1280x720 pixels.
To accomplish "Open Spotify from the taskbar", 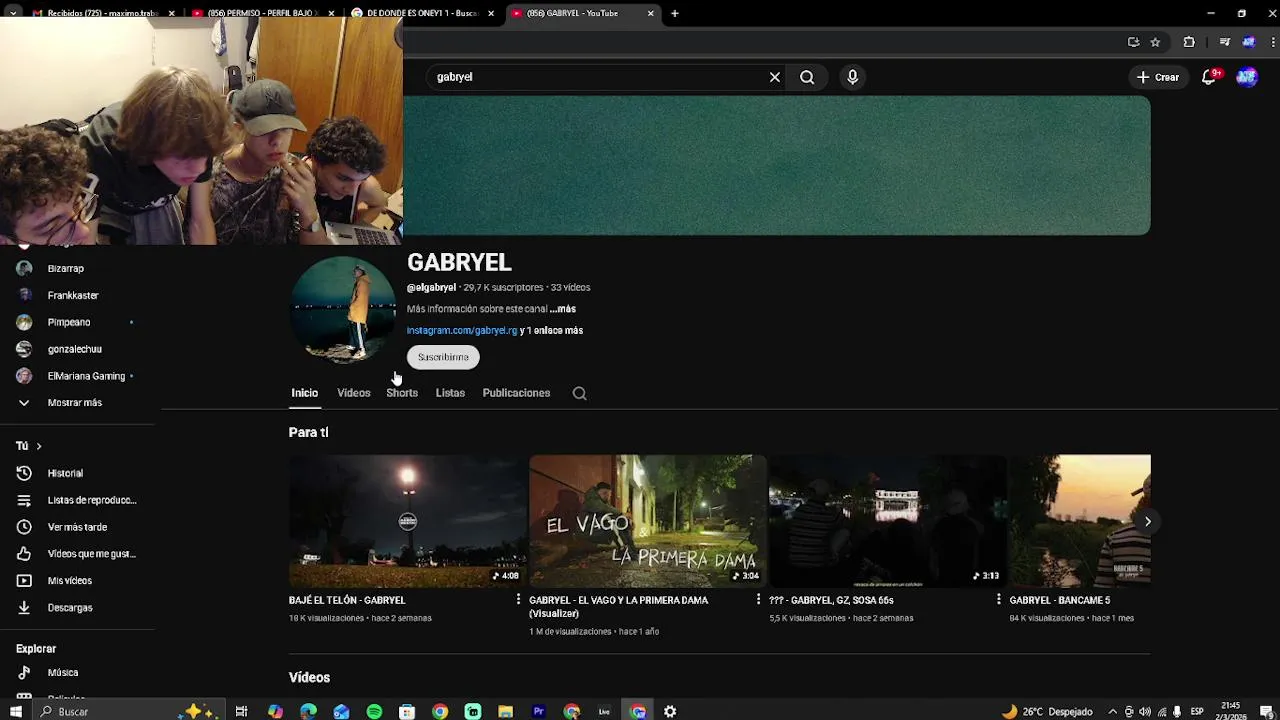I will [374, 711].
